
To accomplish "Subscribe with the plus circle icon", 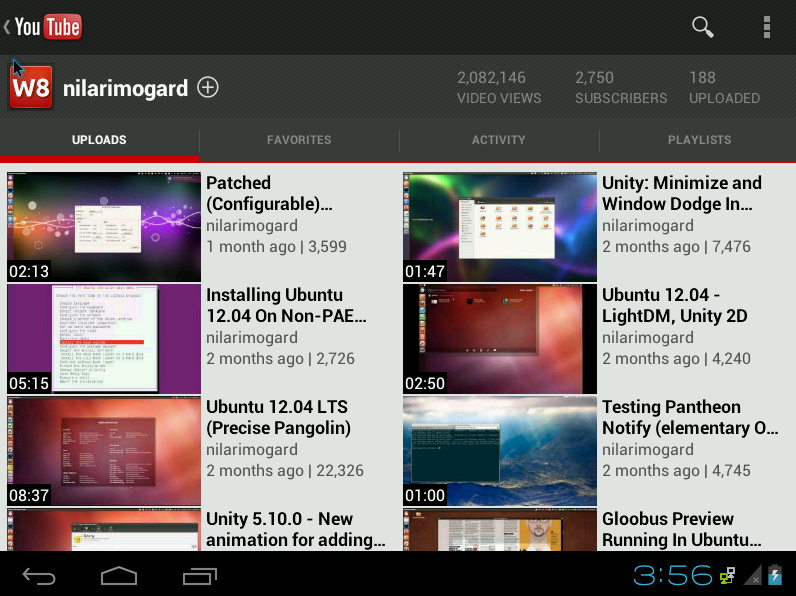I will click(x=208, y=87).
